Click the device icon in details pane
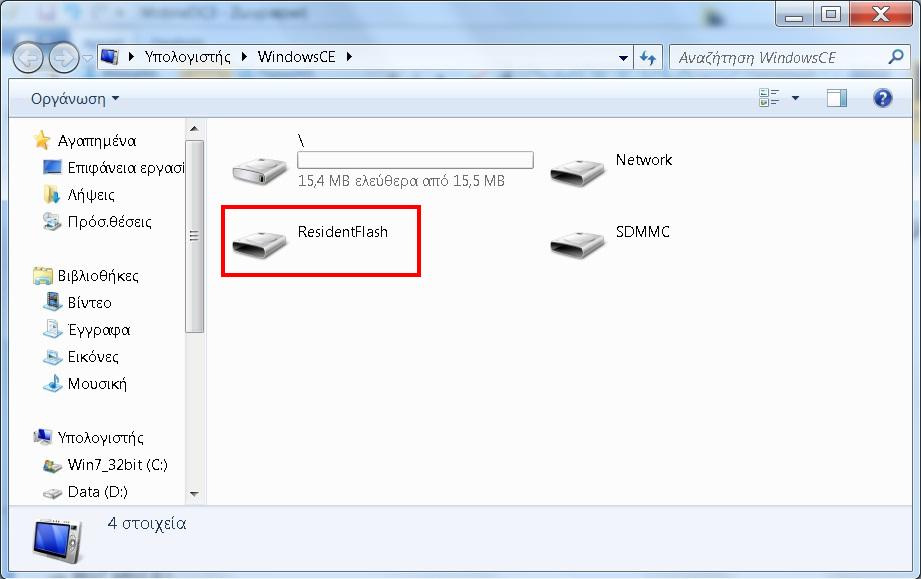The height and width of the screenshot is (579, 921). pyautogui.click(x=57, y=541)
